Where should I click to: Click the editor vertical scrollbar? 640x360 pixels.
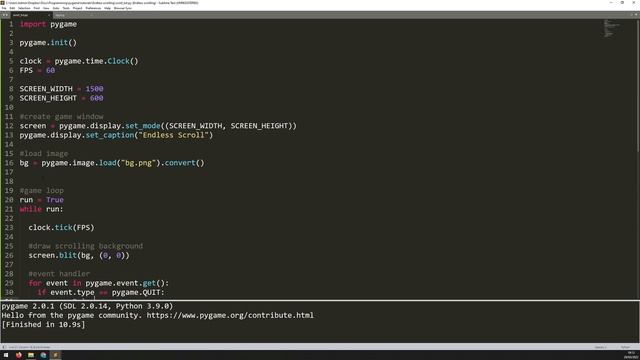point(638,86)
